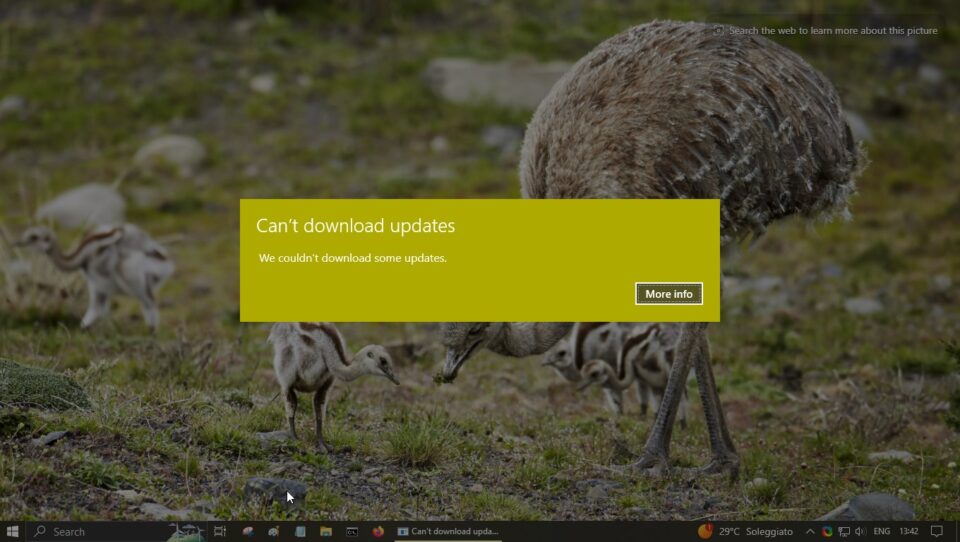Screen dimensions: 960x542
Task: Switch the ENG input language indicator
Action: point(882,532)
